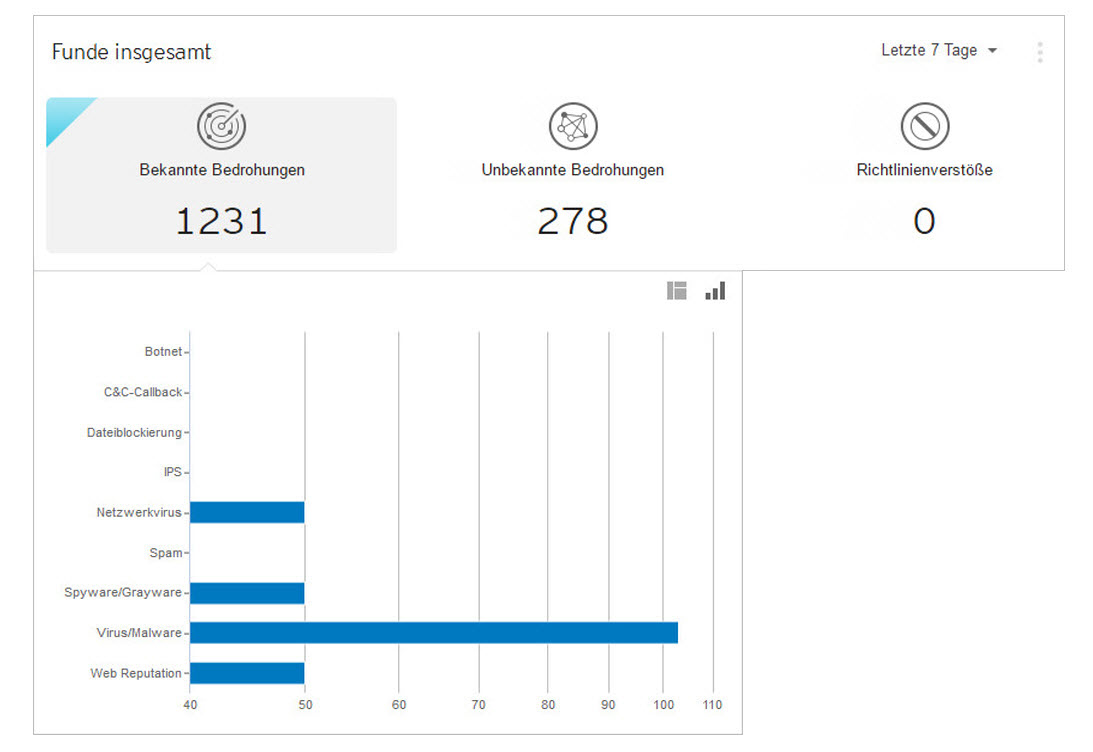Click the 1231 known threats count

[222, 221]
